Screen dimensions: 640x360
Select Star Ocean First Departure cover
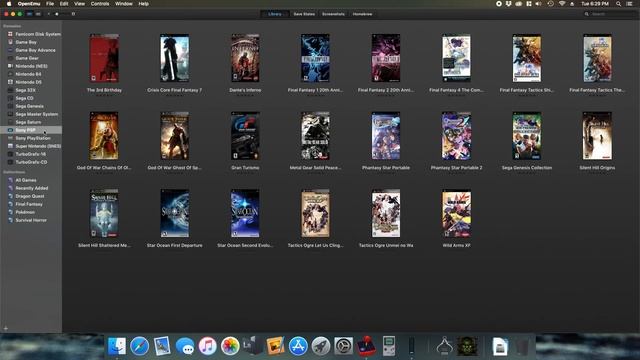(x=175, y=213)
